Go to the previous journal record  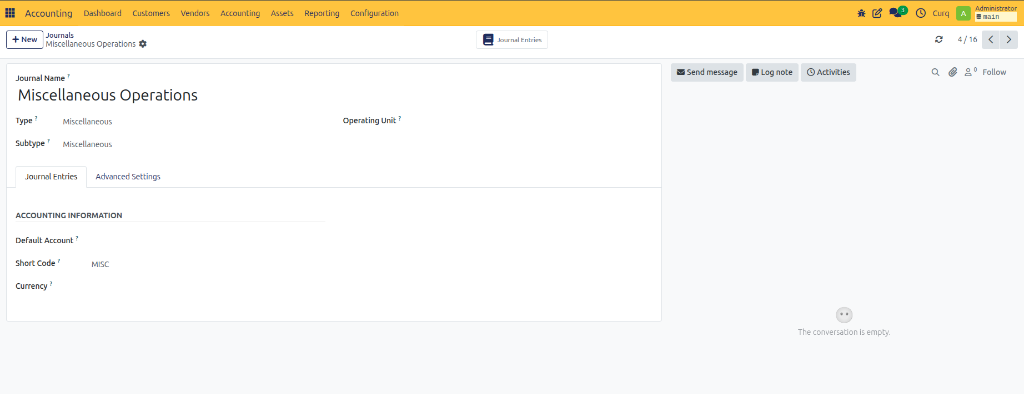point(991,39)
